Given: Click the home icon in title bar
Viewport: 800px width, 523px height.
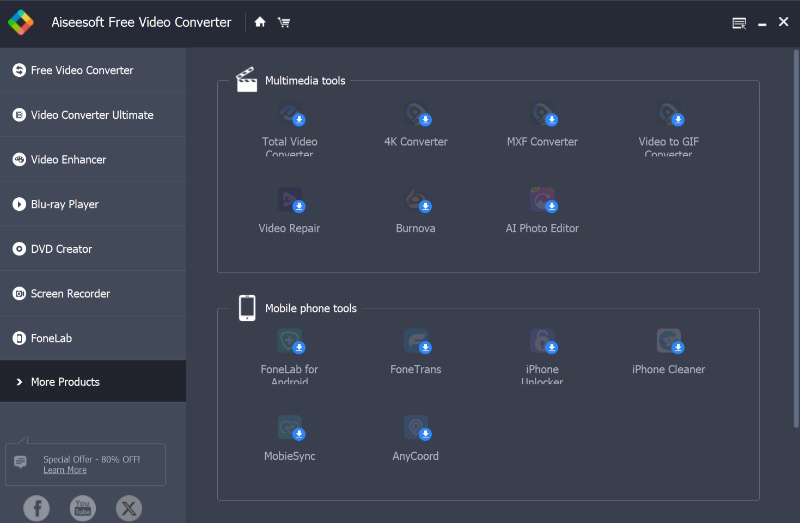Looking at the screenshot, I should coord(260,22).
